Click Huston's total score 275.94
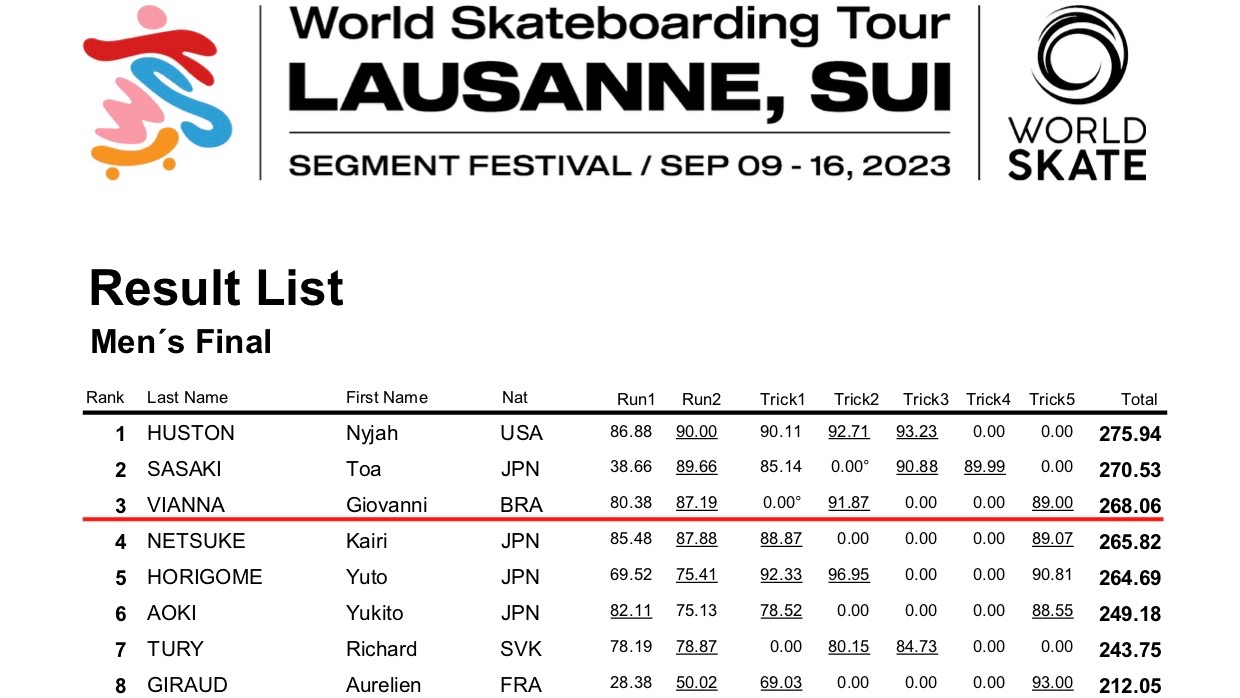The width and height of the screenshot is (1240, 698). tap(1130, 434)
